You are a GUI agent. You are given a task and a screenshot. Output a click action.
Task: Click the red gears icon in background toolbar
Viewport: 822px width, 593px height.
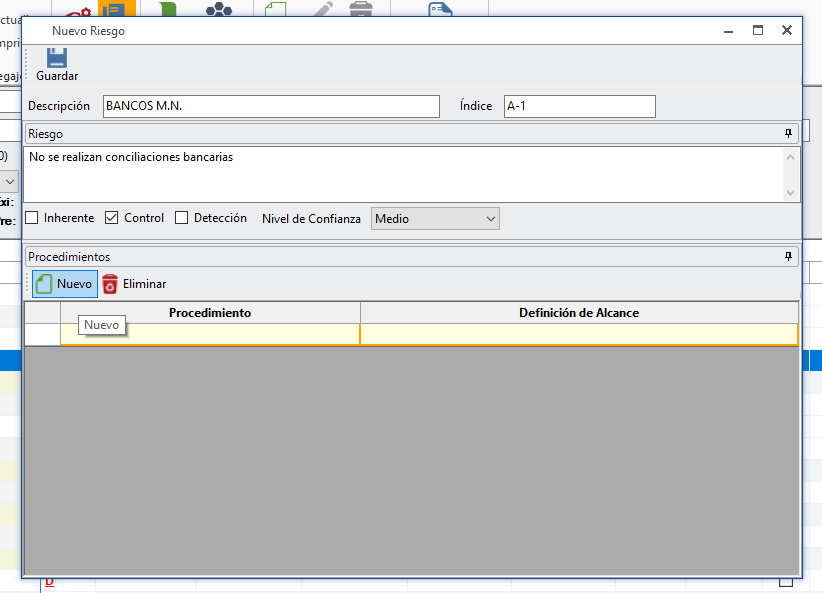[78, 10]
